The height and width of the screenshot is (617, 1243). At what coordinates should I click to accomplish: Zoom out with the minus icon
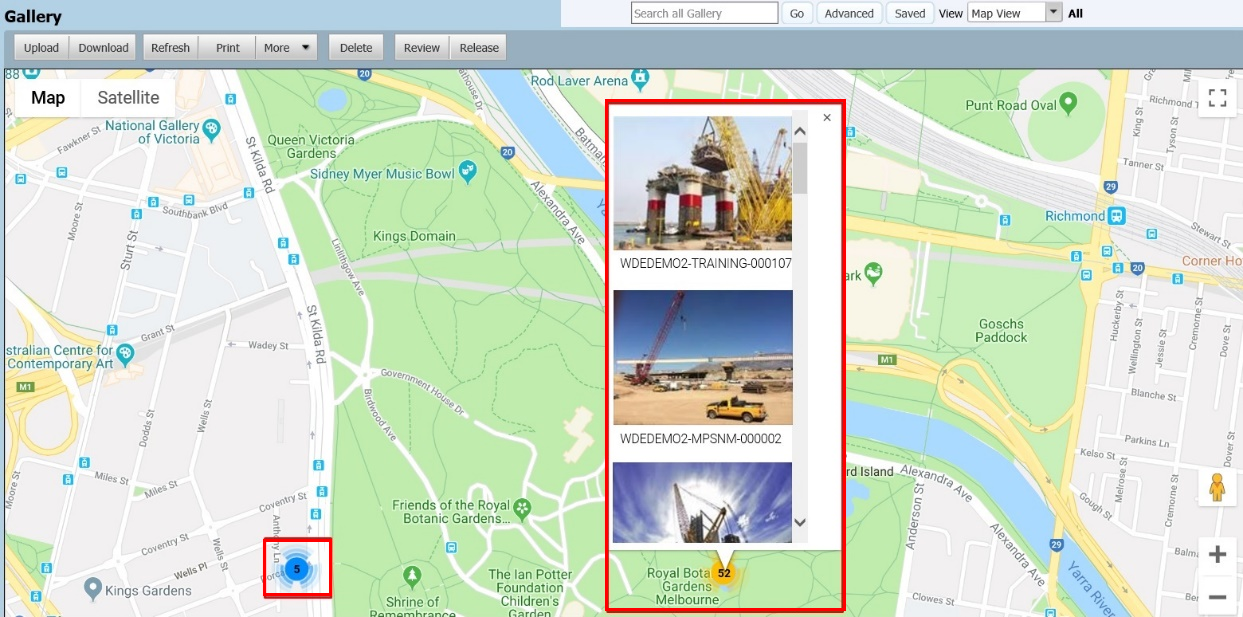pyautogui.click(x=1216, y=597)
